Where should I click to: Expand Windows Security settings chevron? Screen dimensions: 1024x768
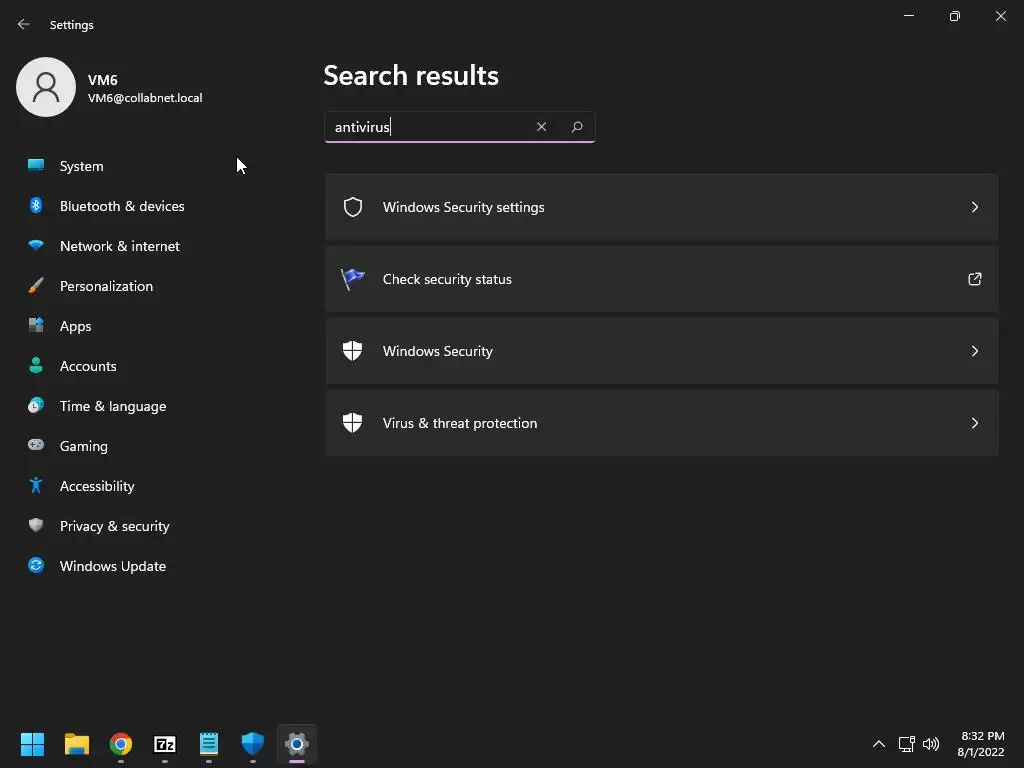click(x=974, y=207)
